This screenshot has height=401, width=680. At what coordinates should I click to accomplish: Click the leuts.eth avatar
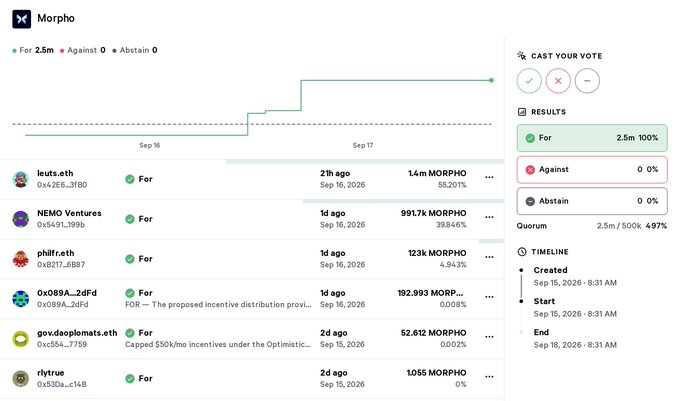coord(20,179)
